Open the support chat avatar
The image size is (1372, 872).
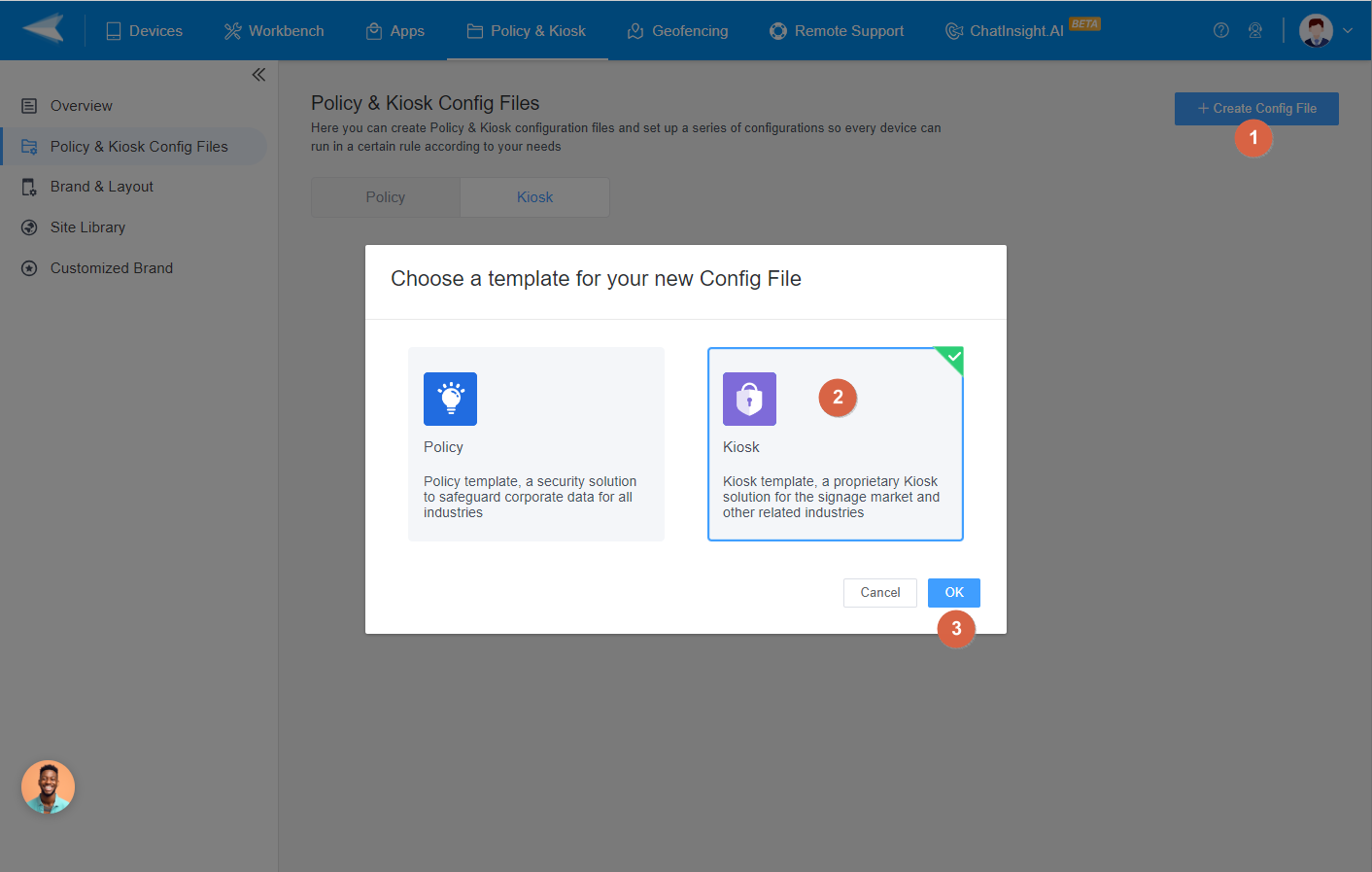[48, 786]
